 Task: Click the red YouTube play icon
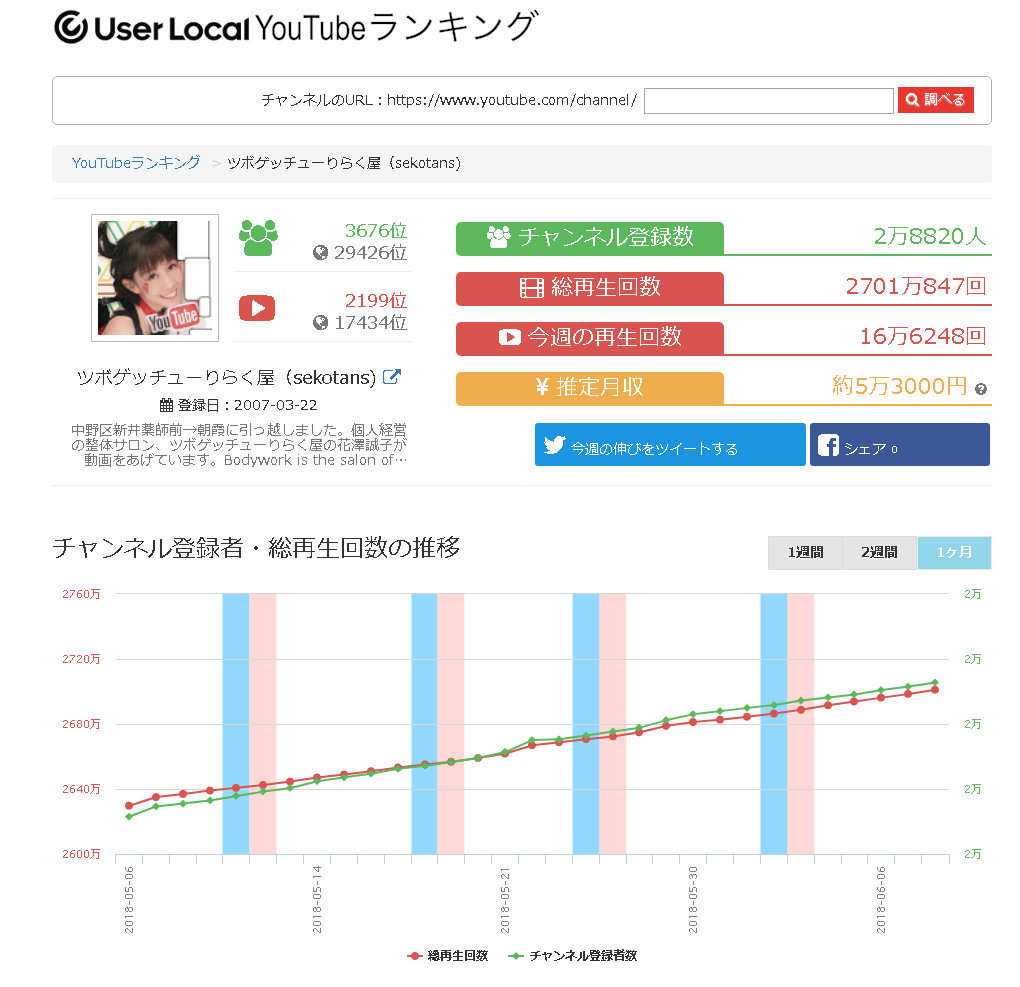tap(257, 308)
